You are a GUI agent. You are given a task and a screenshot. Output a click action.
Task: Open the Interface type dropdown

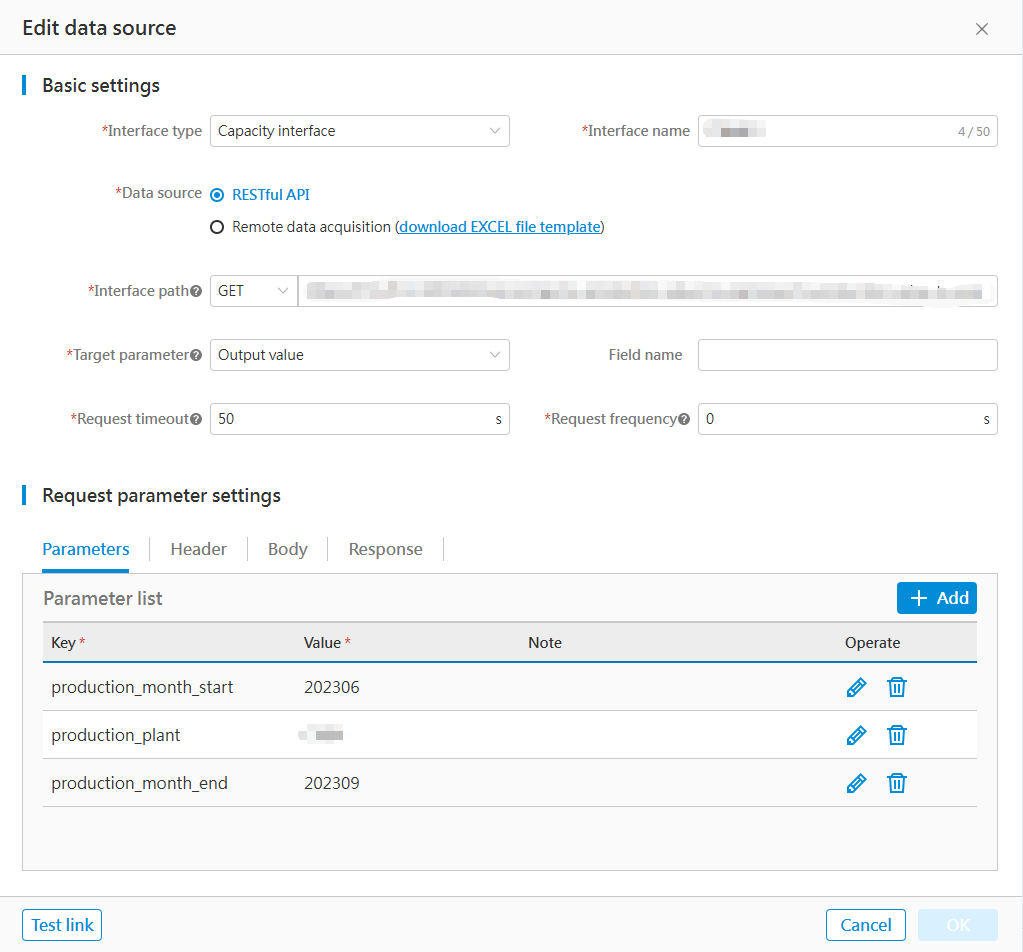coord(359,131)
